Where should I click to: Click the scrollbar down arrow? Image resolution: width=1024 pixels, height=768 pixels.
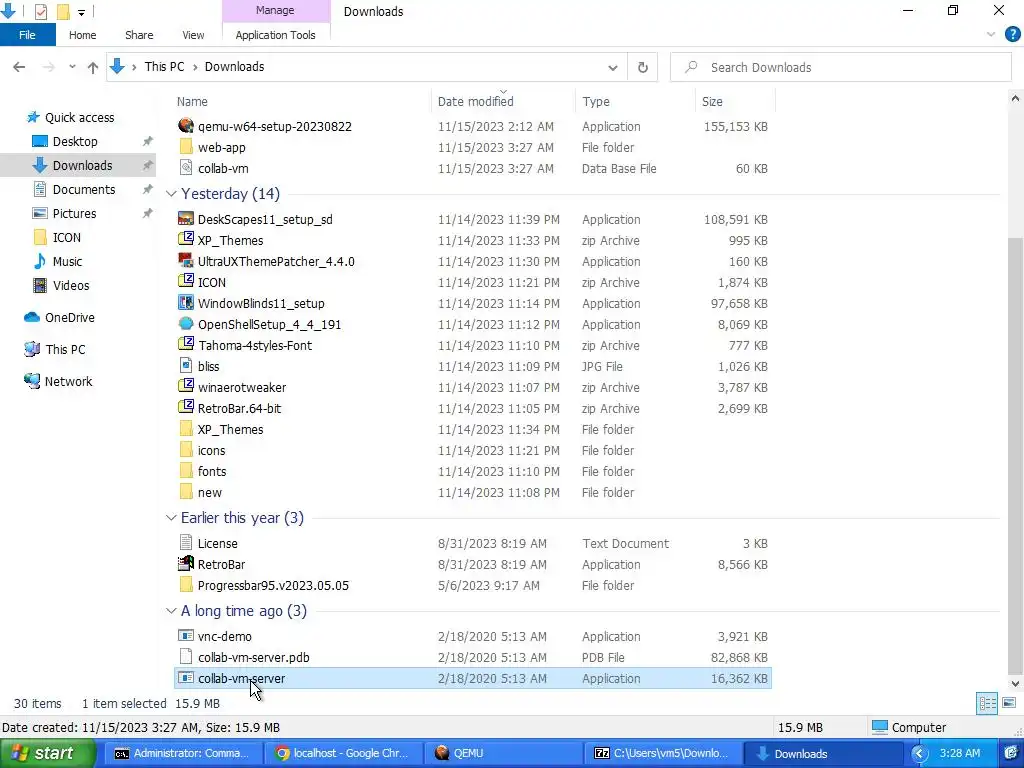pos(1015,684)
